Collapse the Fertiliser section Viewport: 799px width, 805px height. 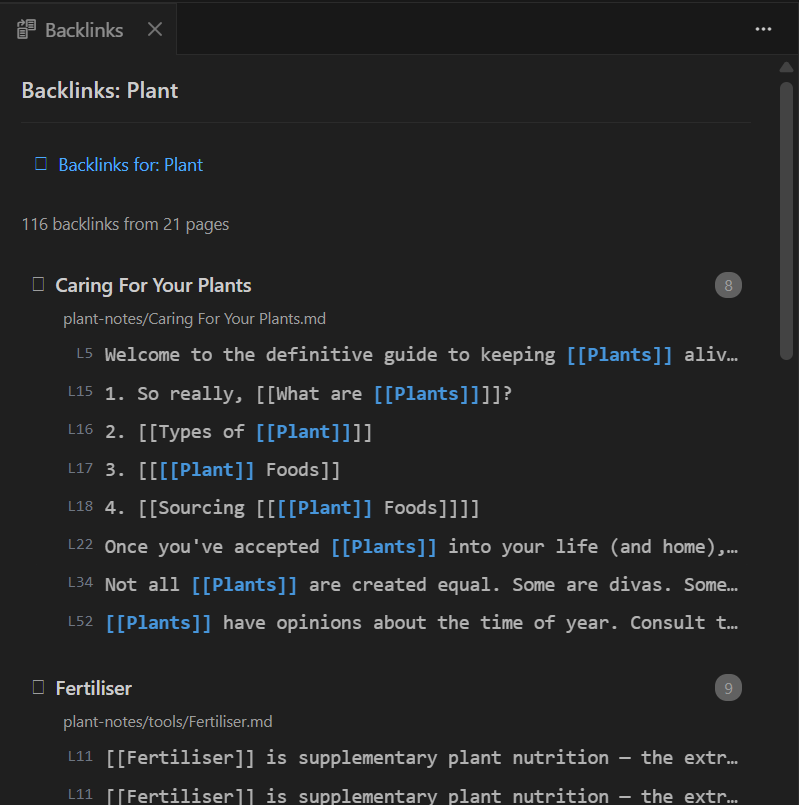coord(39,687)
